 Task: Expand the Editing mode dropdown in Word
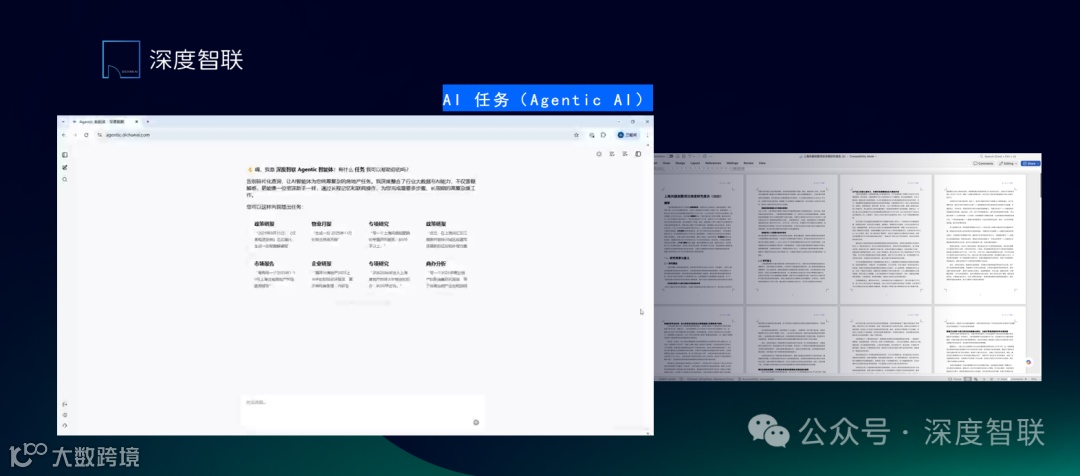click(x=1008, y=163)
